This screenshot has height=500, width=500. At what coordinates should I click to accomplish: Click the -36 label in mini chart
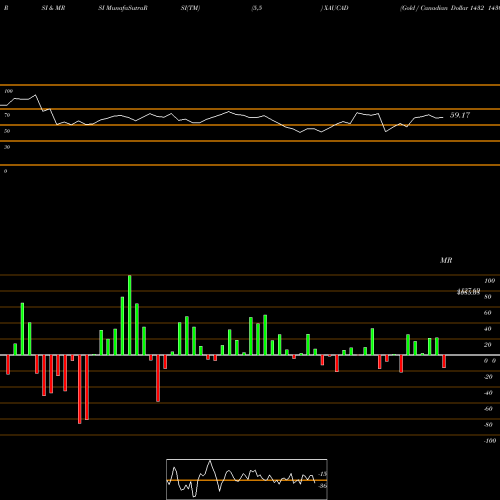point(323,486)
